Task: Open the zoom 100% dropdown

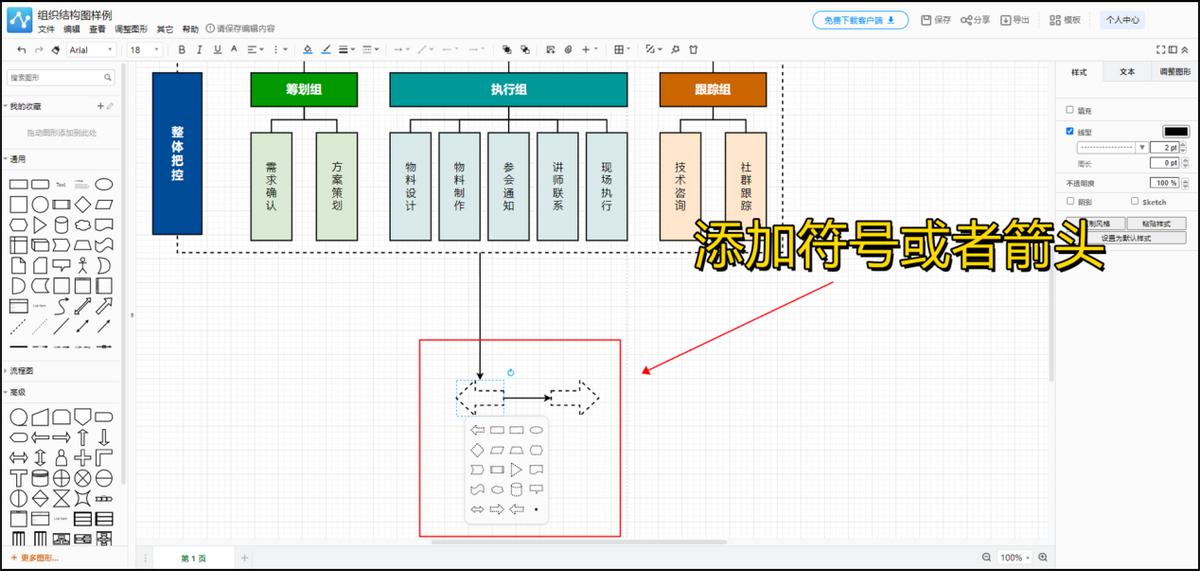Action: click(x=1014, y=557)
